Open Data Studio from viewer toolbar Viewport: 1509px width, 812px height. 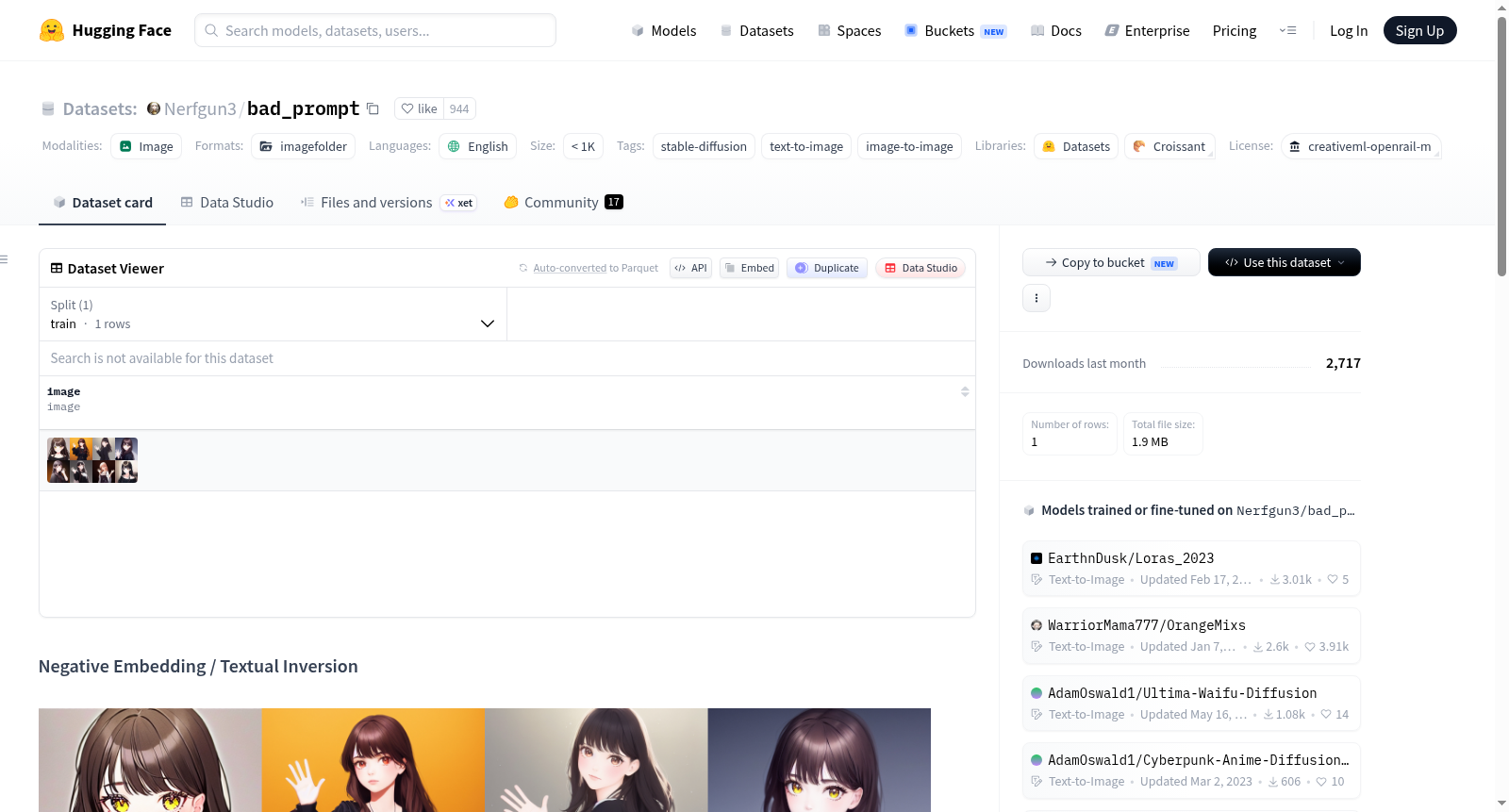point(920,268)
